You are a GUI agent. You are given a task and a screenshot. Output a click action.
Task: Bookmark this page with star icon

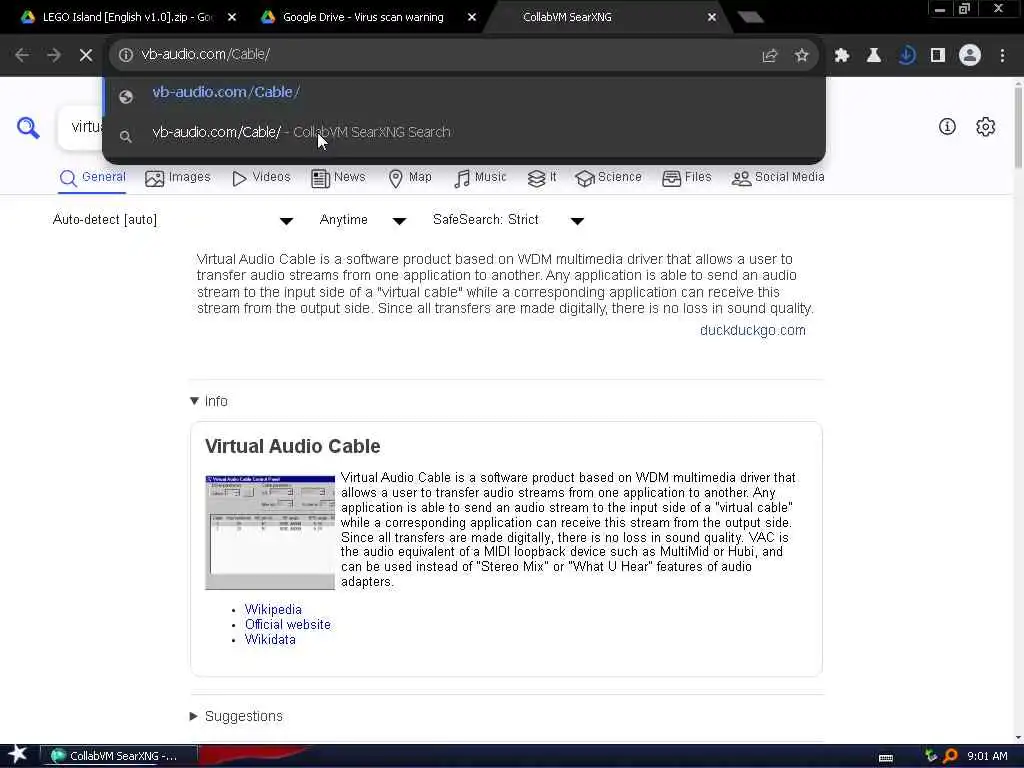[x=801, y=56]
